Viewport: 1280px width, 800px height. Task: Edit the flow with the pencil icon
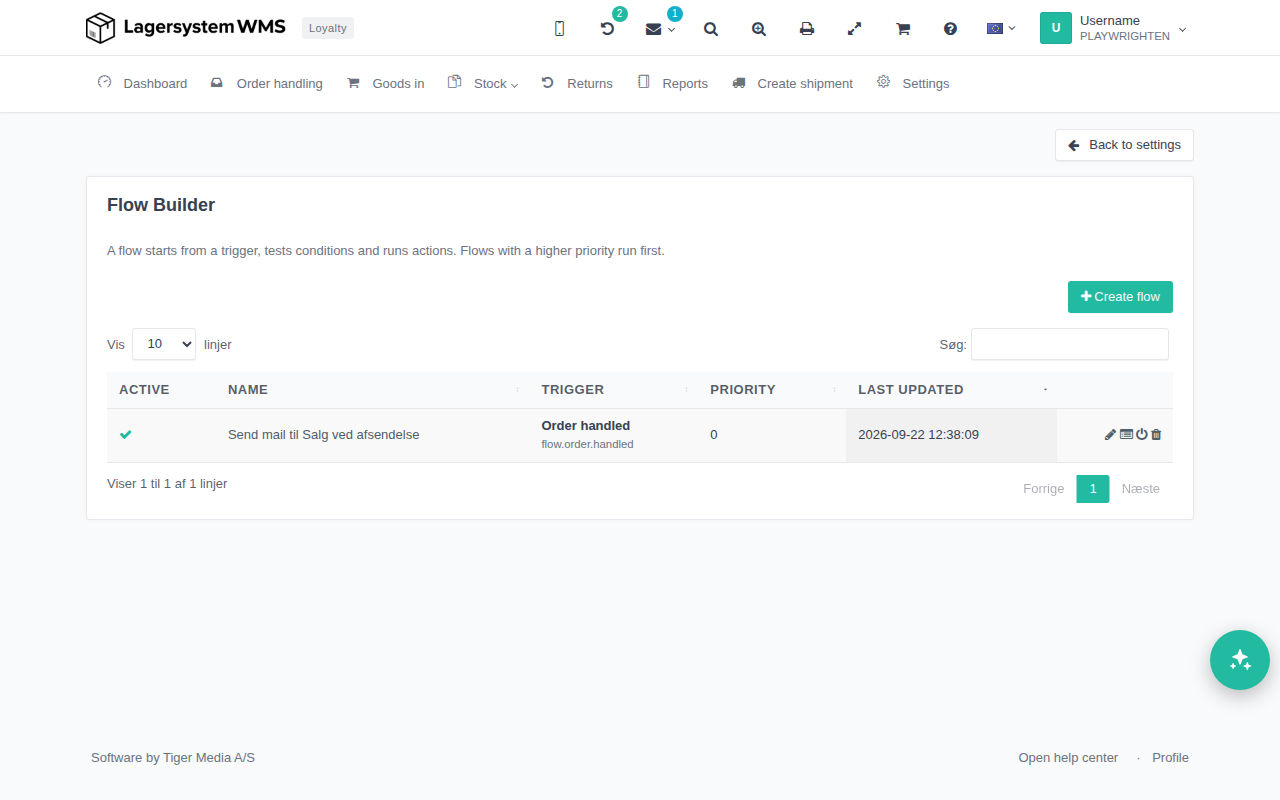[x=1110, y=435]
